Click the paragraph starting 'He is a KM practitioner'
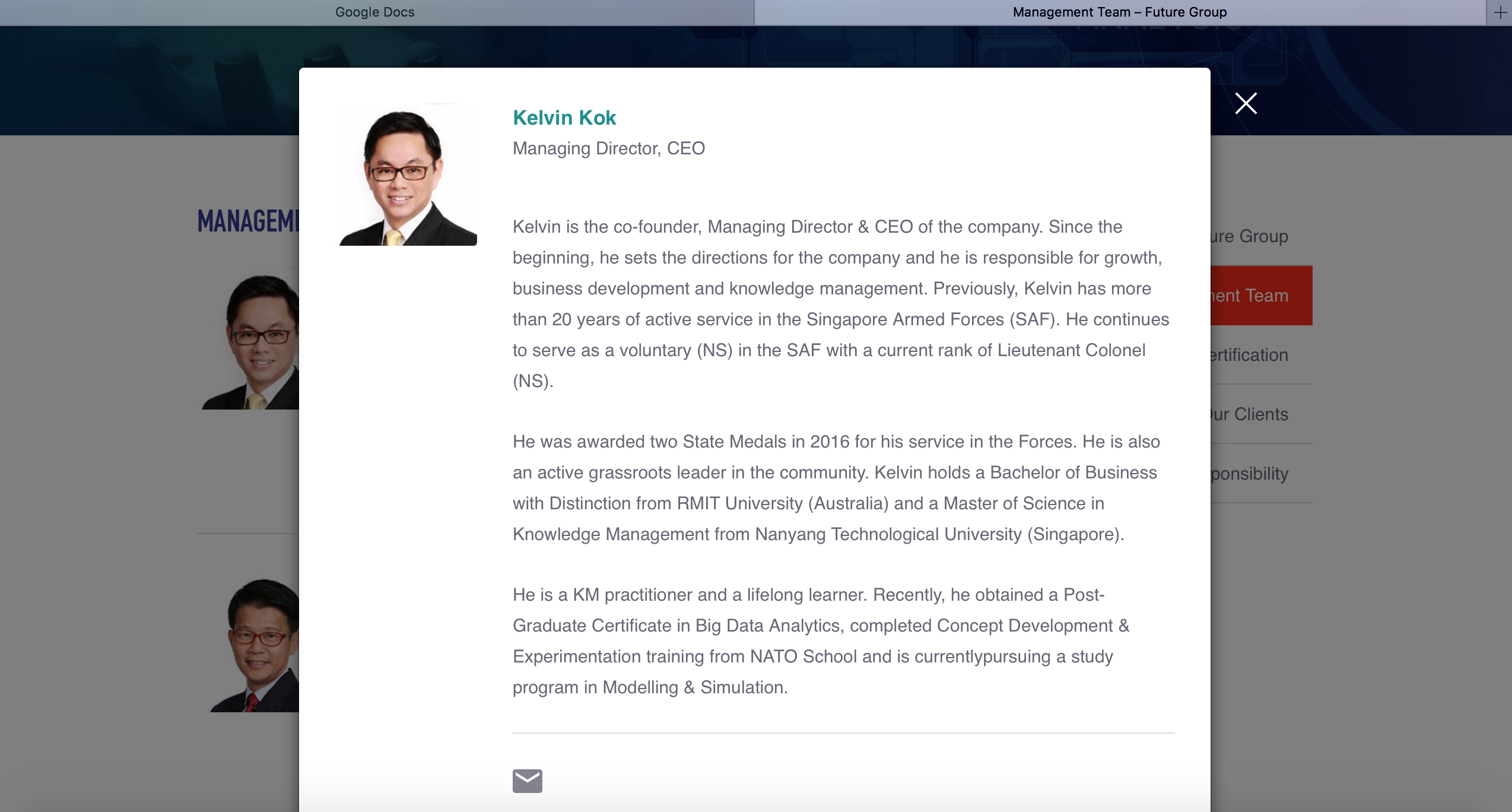The image size is (1512, 812). coord(821,641)
